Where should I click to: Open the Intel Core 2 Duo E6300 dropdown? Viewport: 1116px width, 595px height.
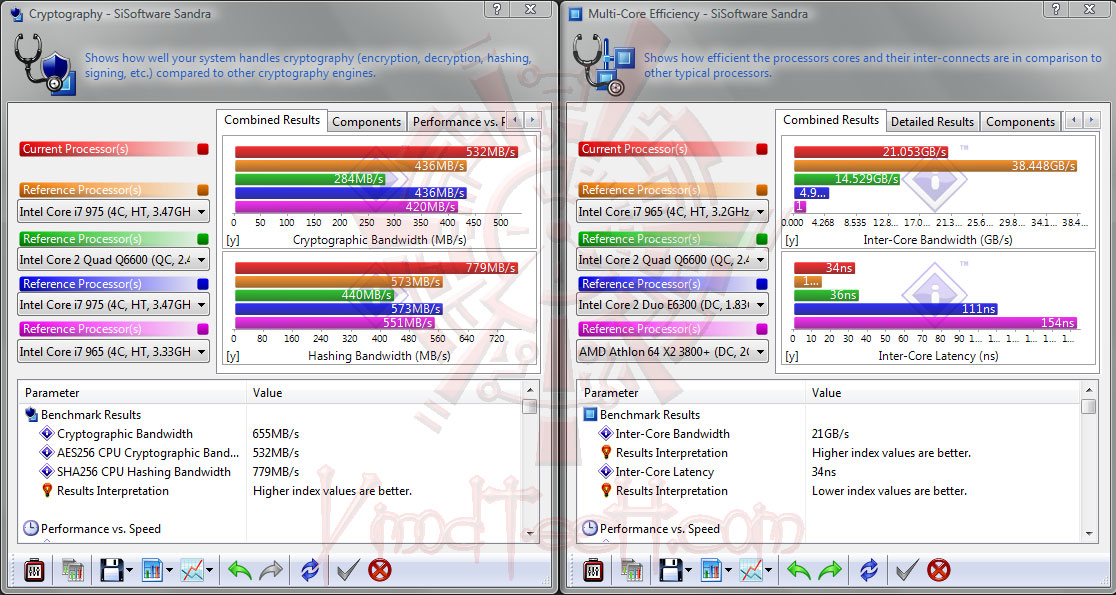(x=673, y=305)
